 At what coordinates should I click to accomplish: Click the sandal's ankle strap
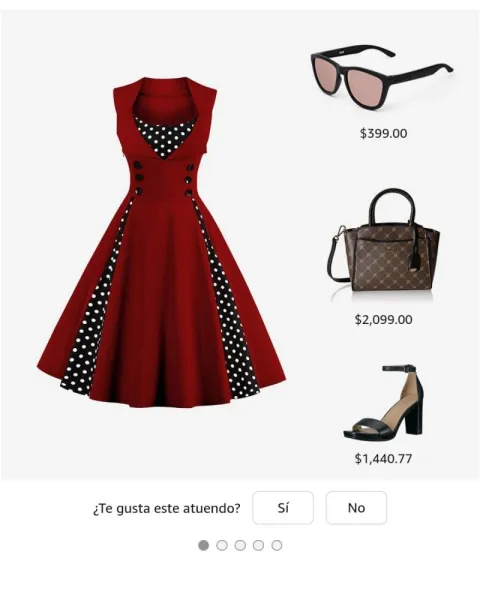pos(399,368)
